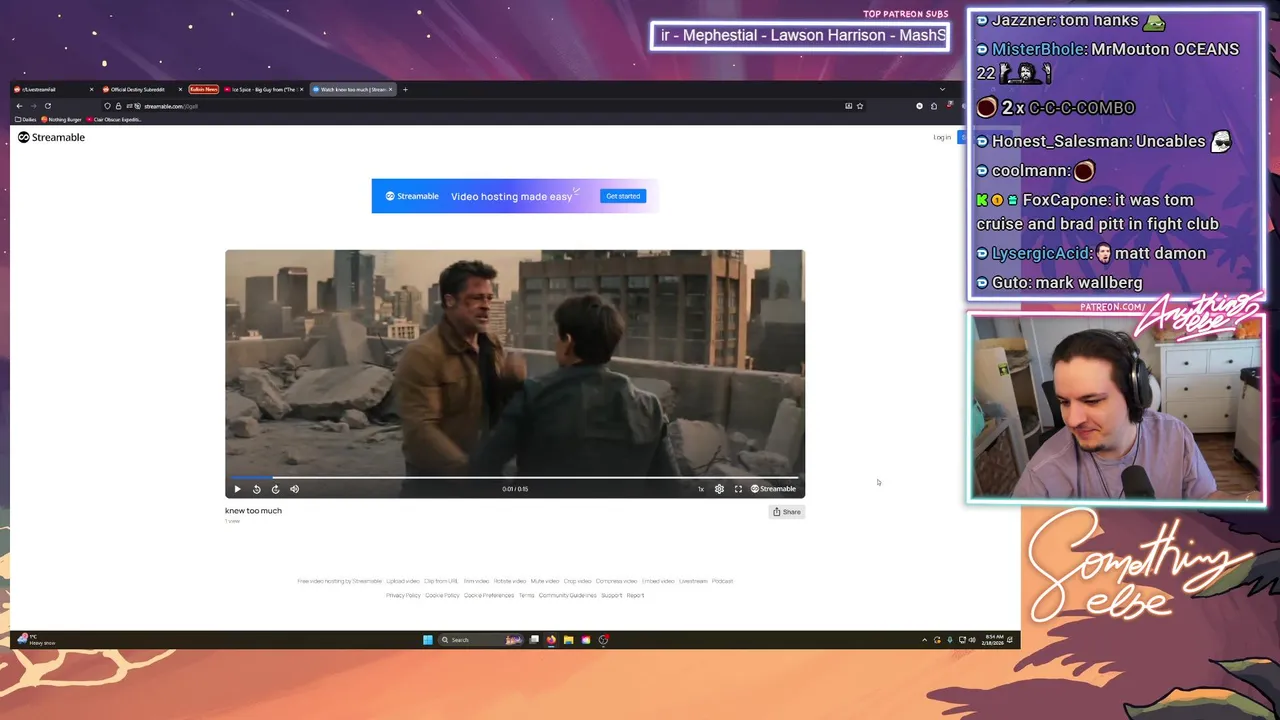Click the Share button below the video
Screen dimensions: 1280x720
(787, 512)
